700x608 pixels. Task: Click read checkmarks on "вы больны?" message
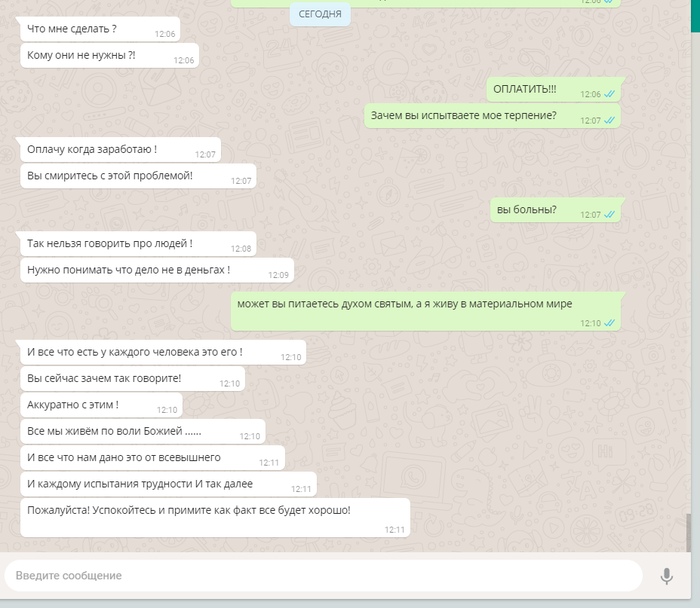[x=609, y=215]
